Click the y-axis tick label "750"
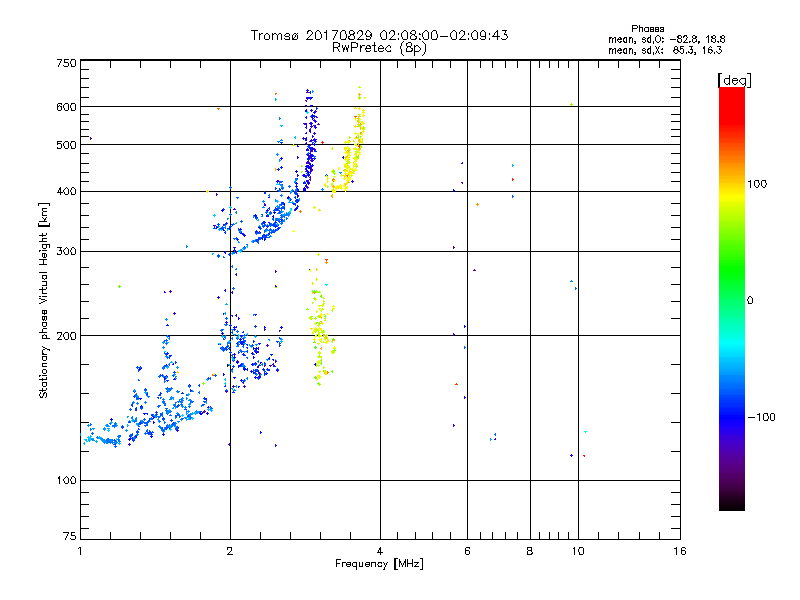 [x=67, y=63]
